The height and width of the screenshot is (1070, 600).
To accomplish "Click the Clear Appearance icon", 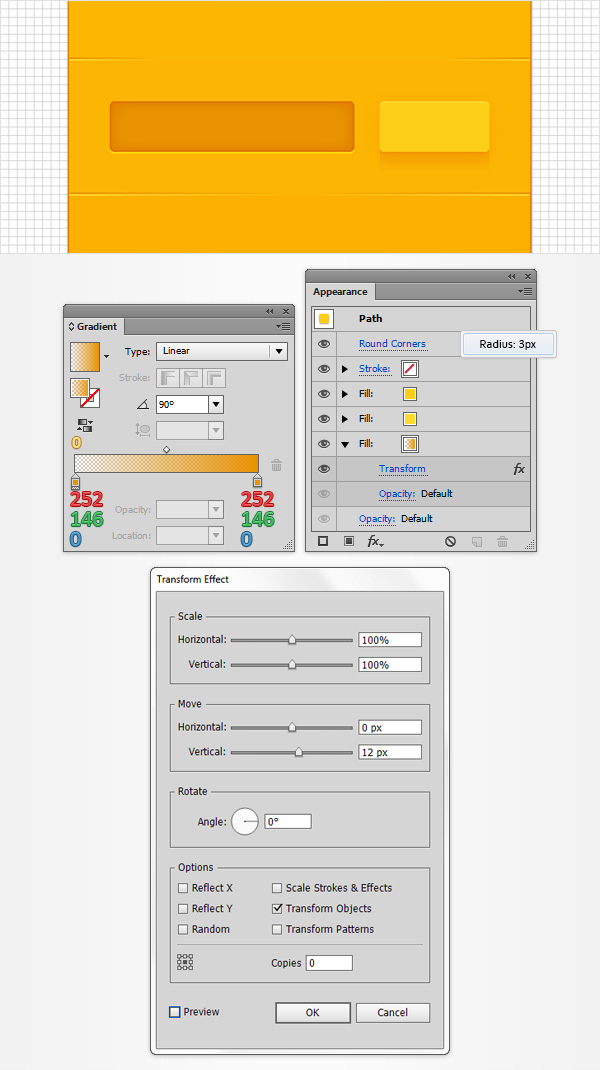I will [450, 541].
